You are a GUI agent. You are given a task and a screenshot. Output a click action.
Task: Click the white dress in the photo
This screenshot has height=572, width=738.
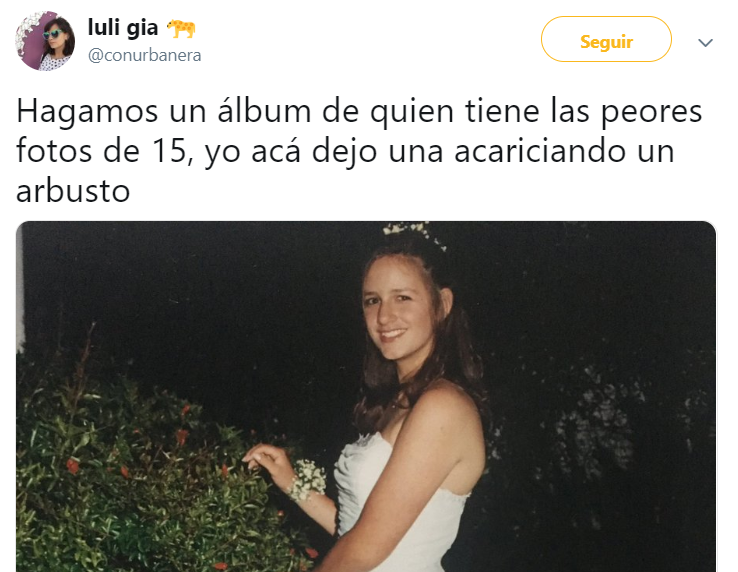tap(400, 506)
